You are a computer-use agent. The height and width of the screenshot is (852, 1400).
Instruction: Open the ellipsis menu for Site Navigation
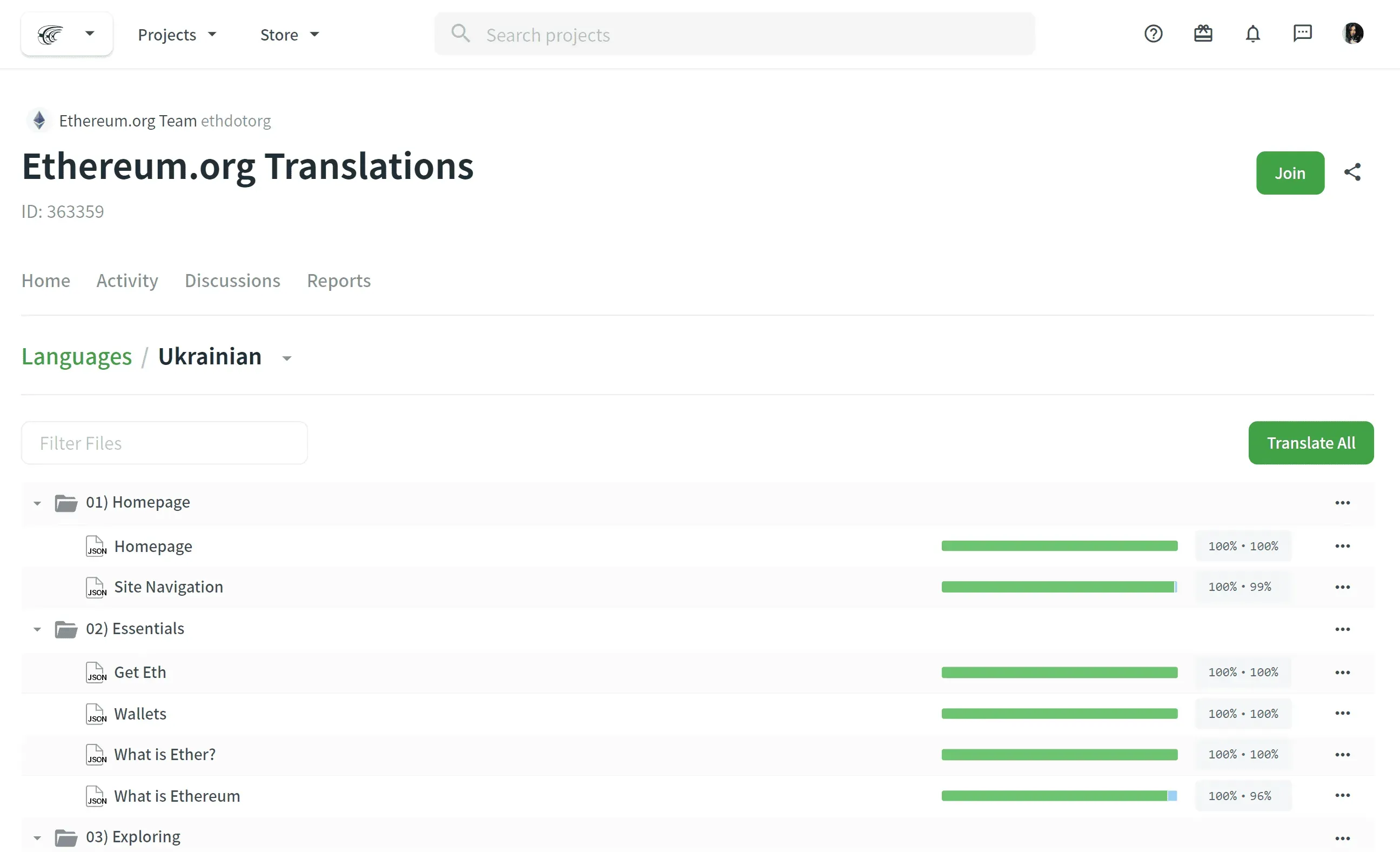pyautogui.click(x=1342, y=587)
